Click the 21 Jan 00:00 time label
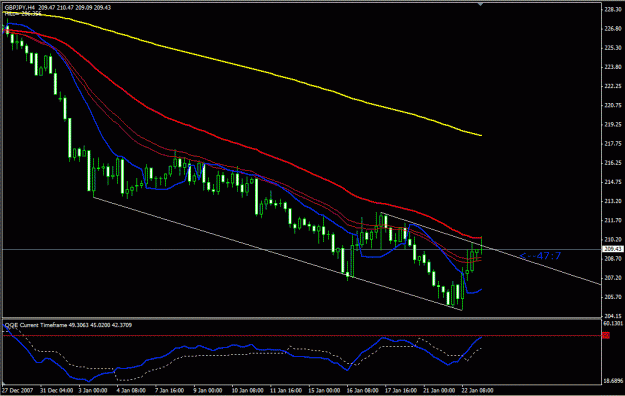Screen dimensions: 625x396 [439, 390]
